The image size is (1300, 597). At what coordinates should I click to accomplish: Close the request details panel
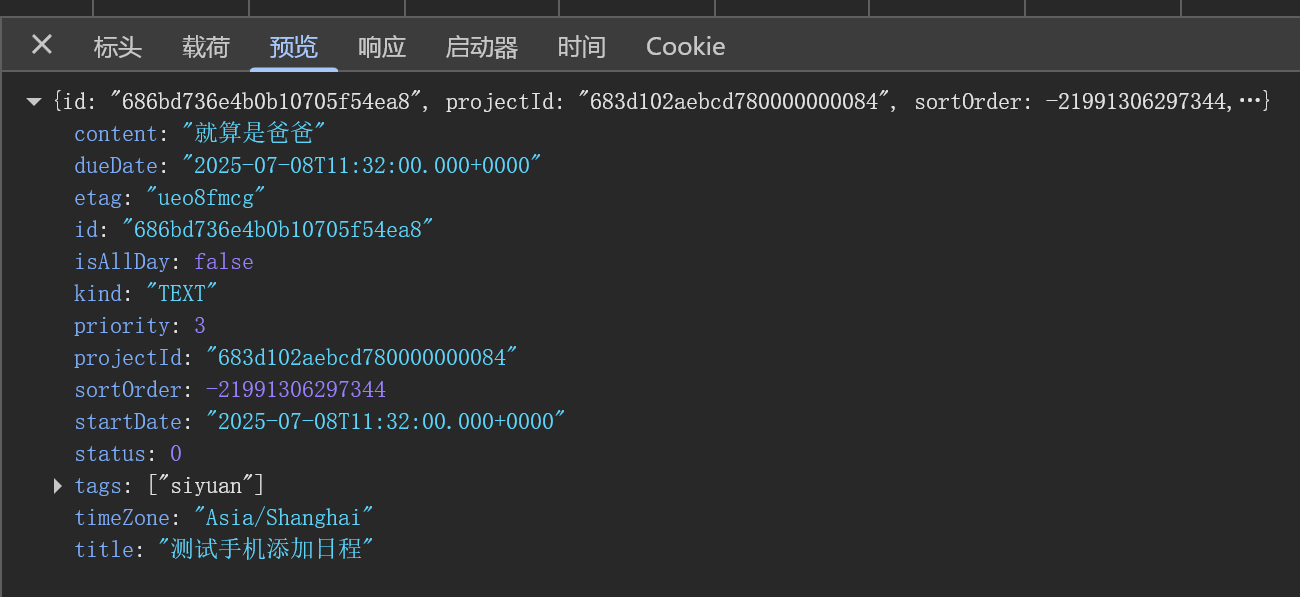[42, 45]
